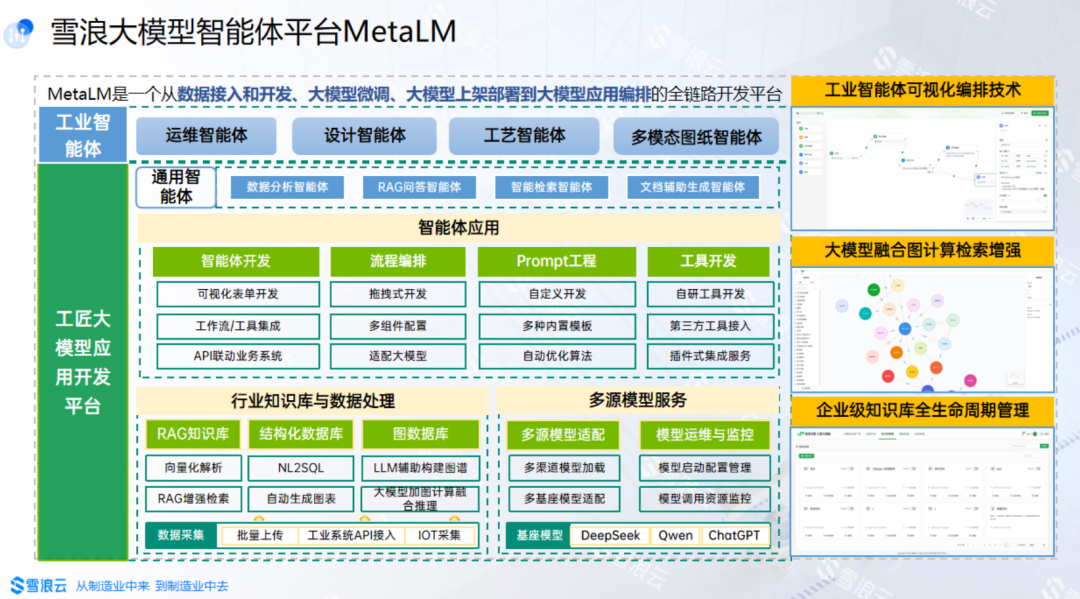Click the slogan 从制造业中来 到制造业中去
1080x599 pixels.
152,586
